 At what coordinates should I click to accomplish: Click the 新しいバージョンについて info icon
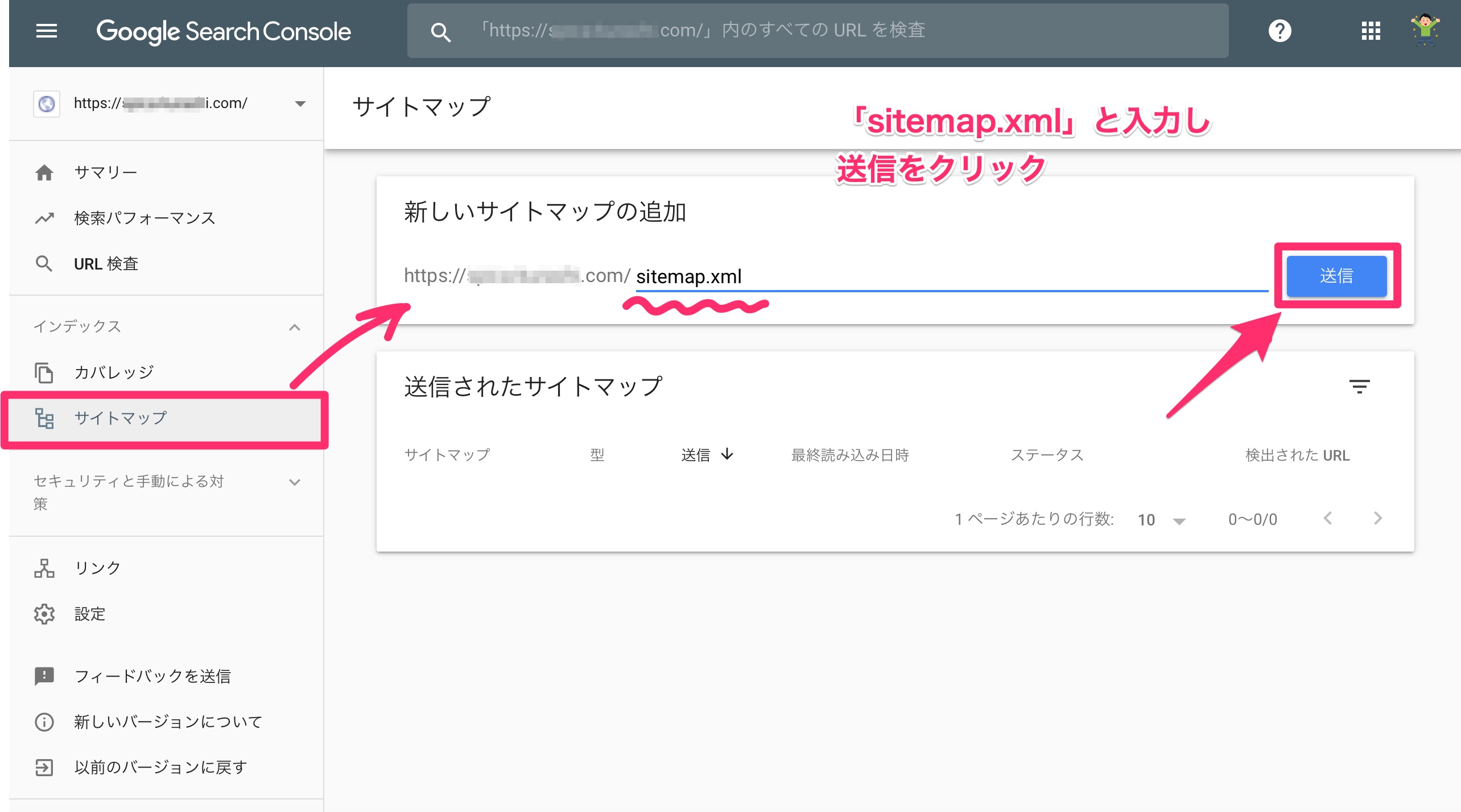44,722
